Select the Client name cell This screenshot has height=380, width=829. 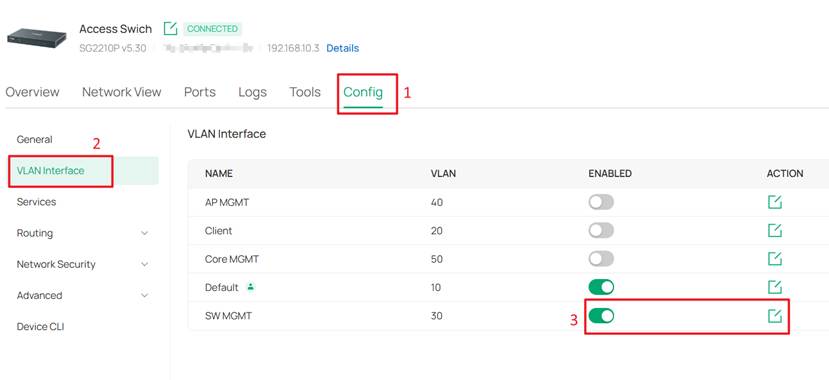(x=218, y=231)
